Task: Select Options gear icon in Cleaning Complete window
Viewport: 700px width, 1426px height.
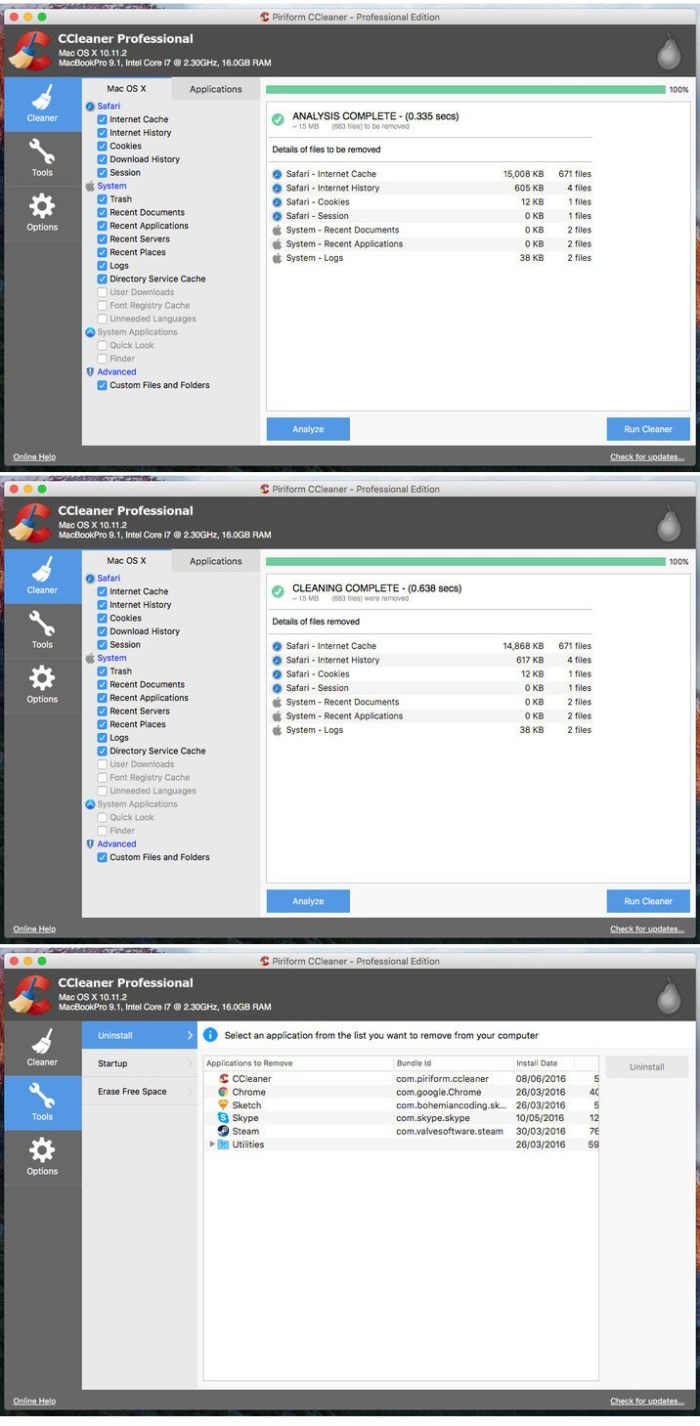Action: pos(42,678)
